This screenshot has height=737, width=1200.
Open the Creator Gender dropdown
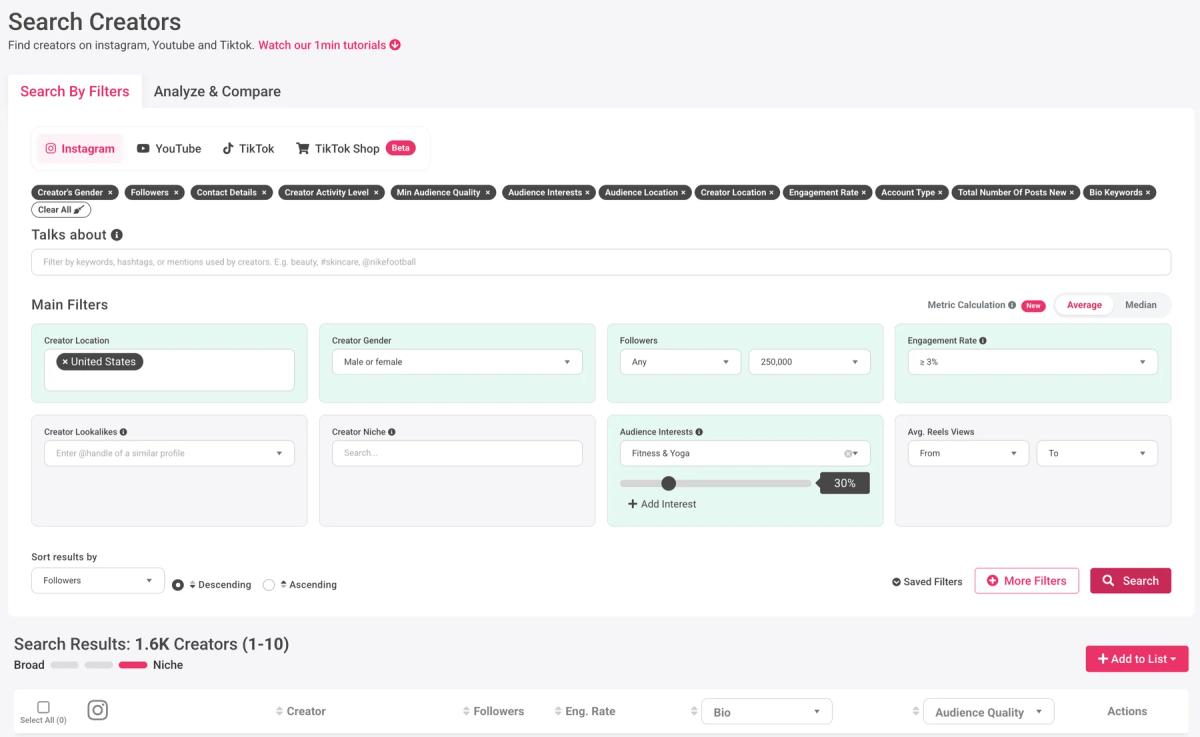click(457, 362)
